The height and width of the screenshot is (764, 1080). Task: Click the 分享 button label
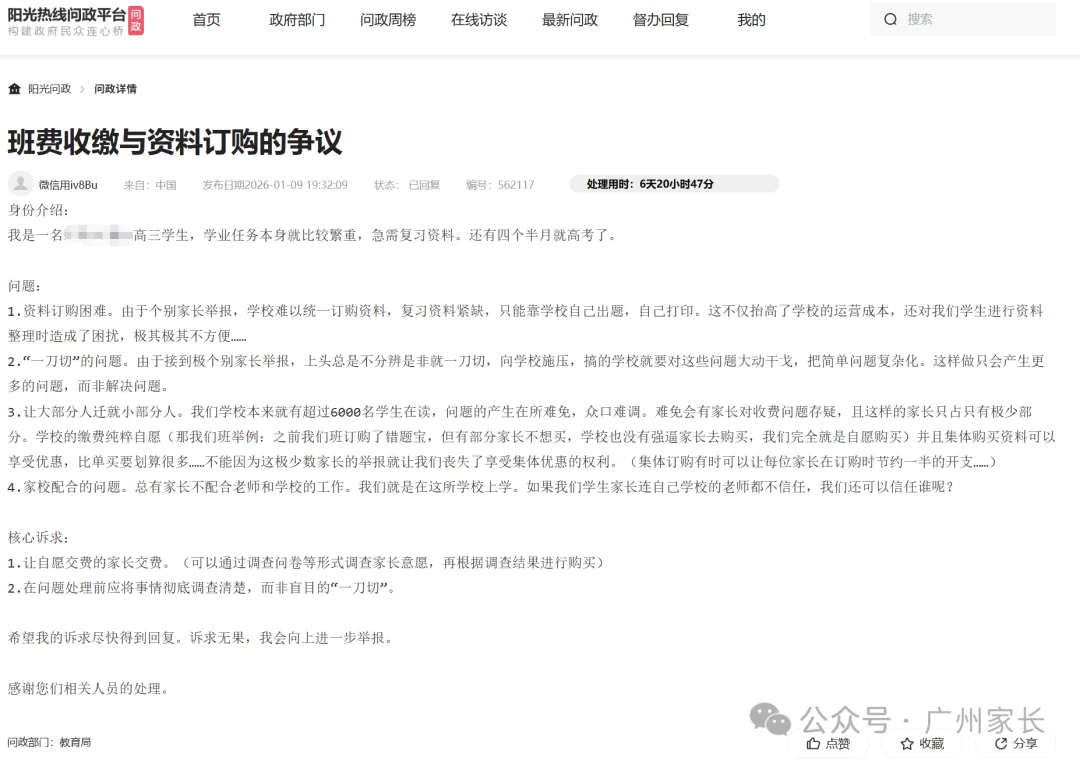pyautogui.click(x=1026, y=743)
